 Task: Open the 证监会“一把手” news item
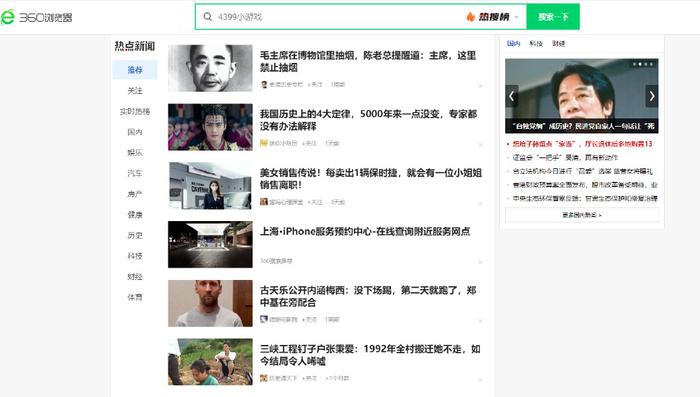pyautogui.click(x=565, y=158)
